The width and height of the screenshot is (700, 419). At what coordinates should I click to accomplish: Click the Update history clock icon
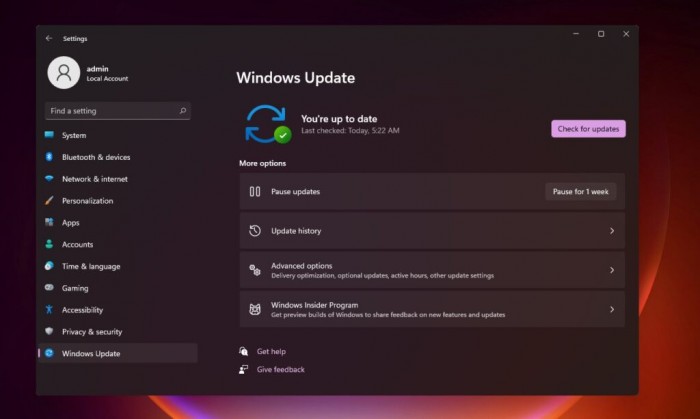[x=255, y=231]
